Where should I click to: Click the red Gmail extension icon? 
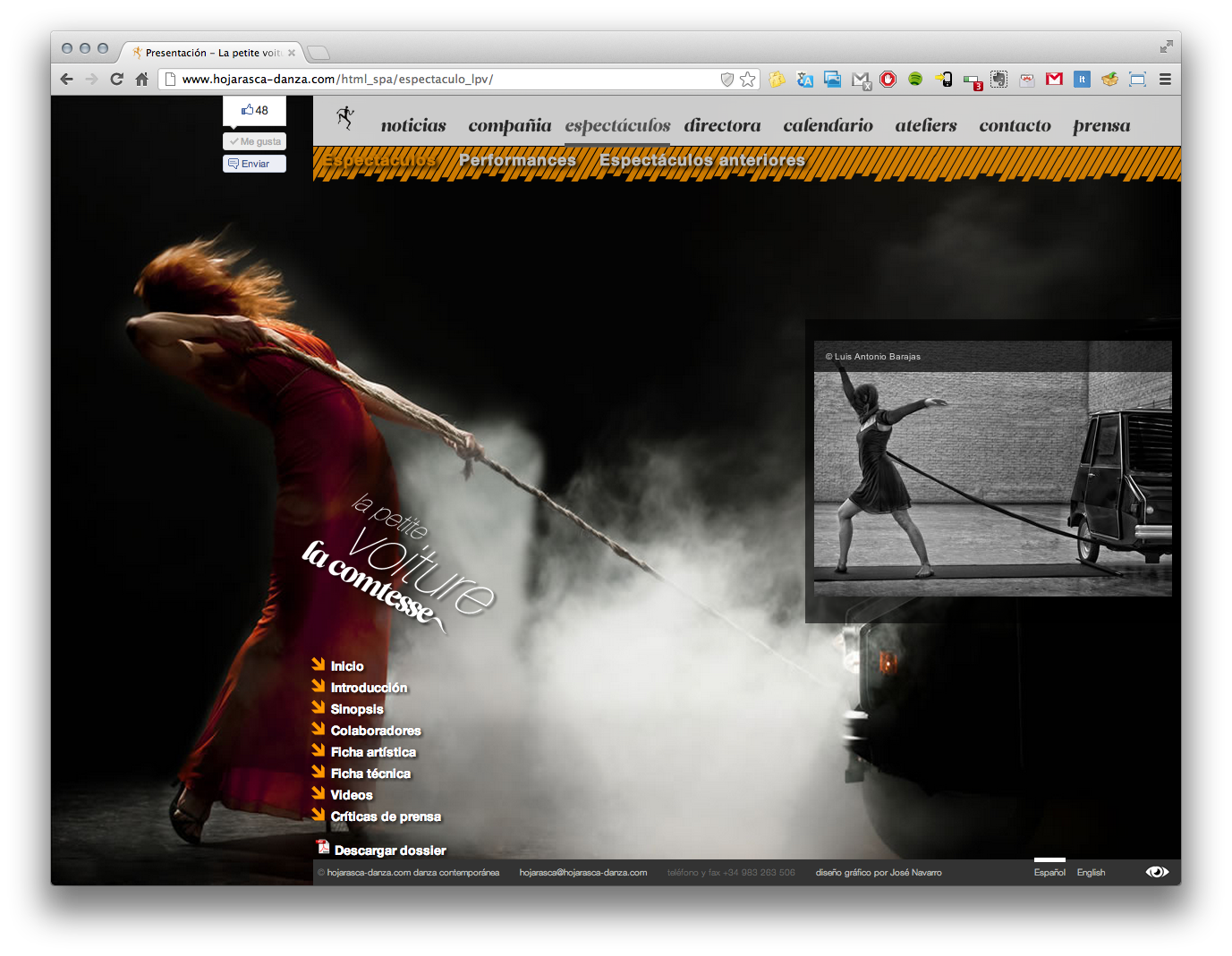click(x=1054, y=80)
